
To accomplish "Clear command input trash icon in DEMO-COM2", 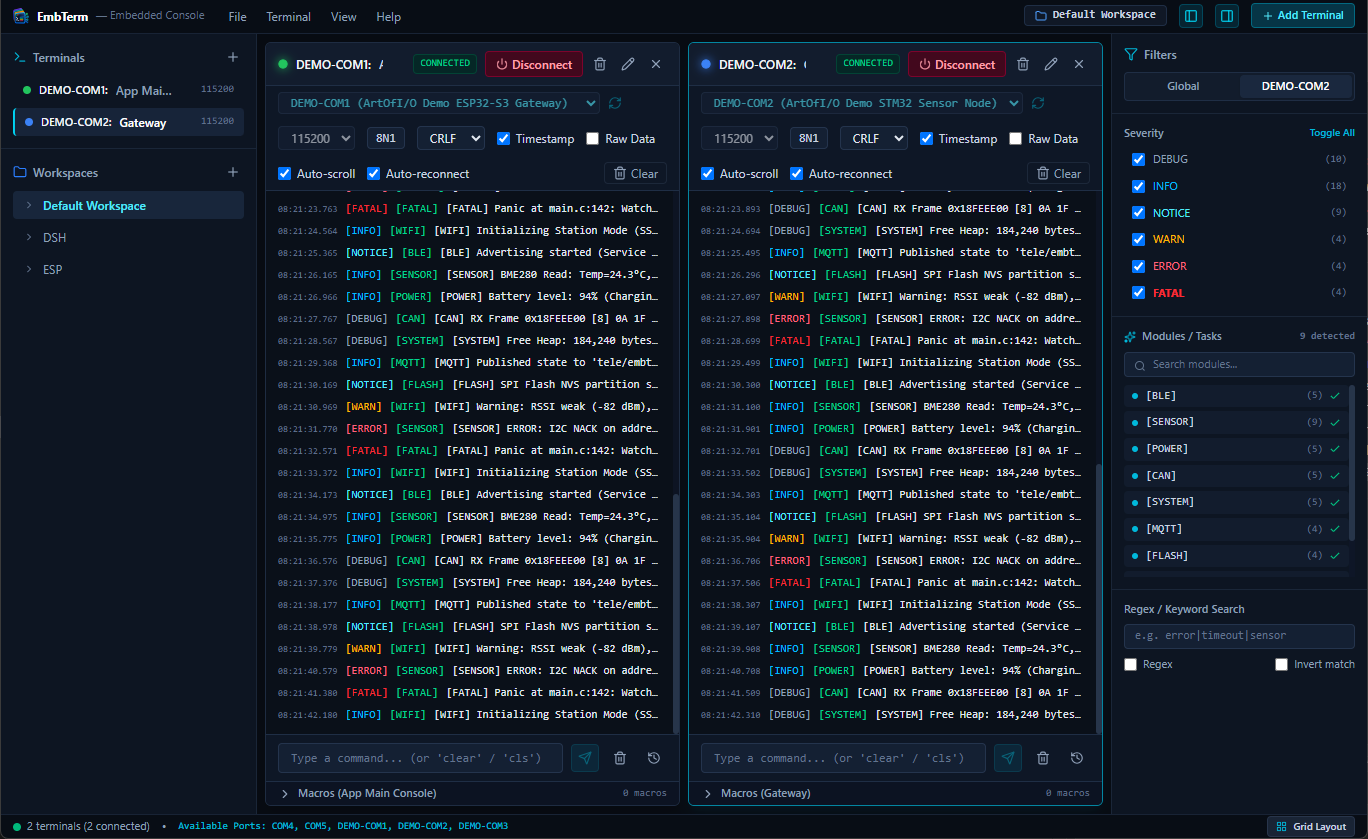I will tap(1043, 758).
